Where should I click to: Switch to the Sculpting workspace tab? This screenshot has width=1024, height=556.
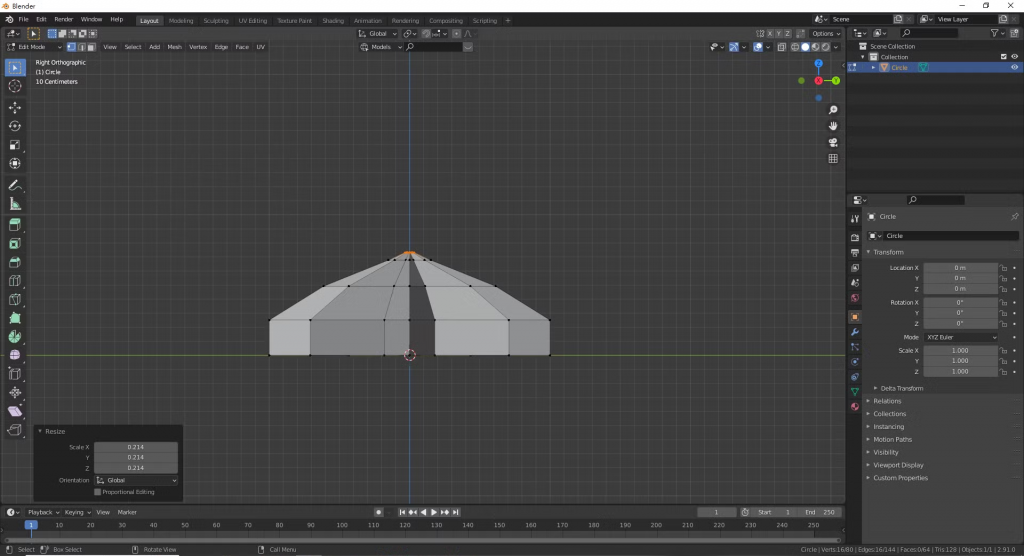(x=215, y=20)
